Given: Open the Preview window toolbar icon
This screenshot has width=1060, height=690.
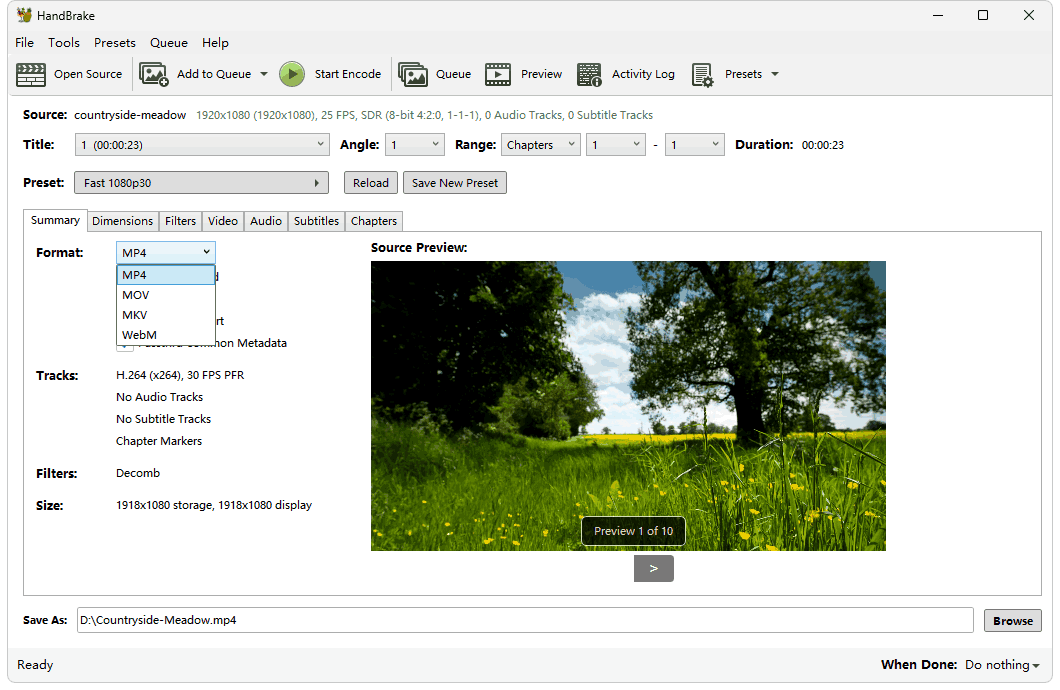Looking at the screenshot, I should [x=498, y=74].
